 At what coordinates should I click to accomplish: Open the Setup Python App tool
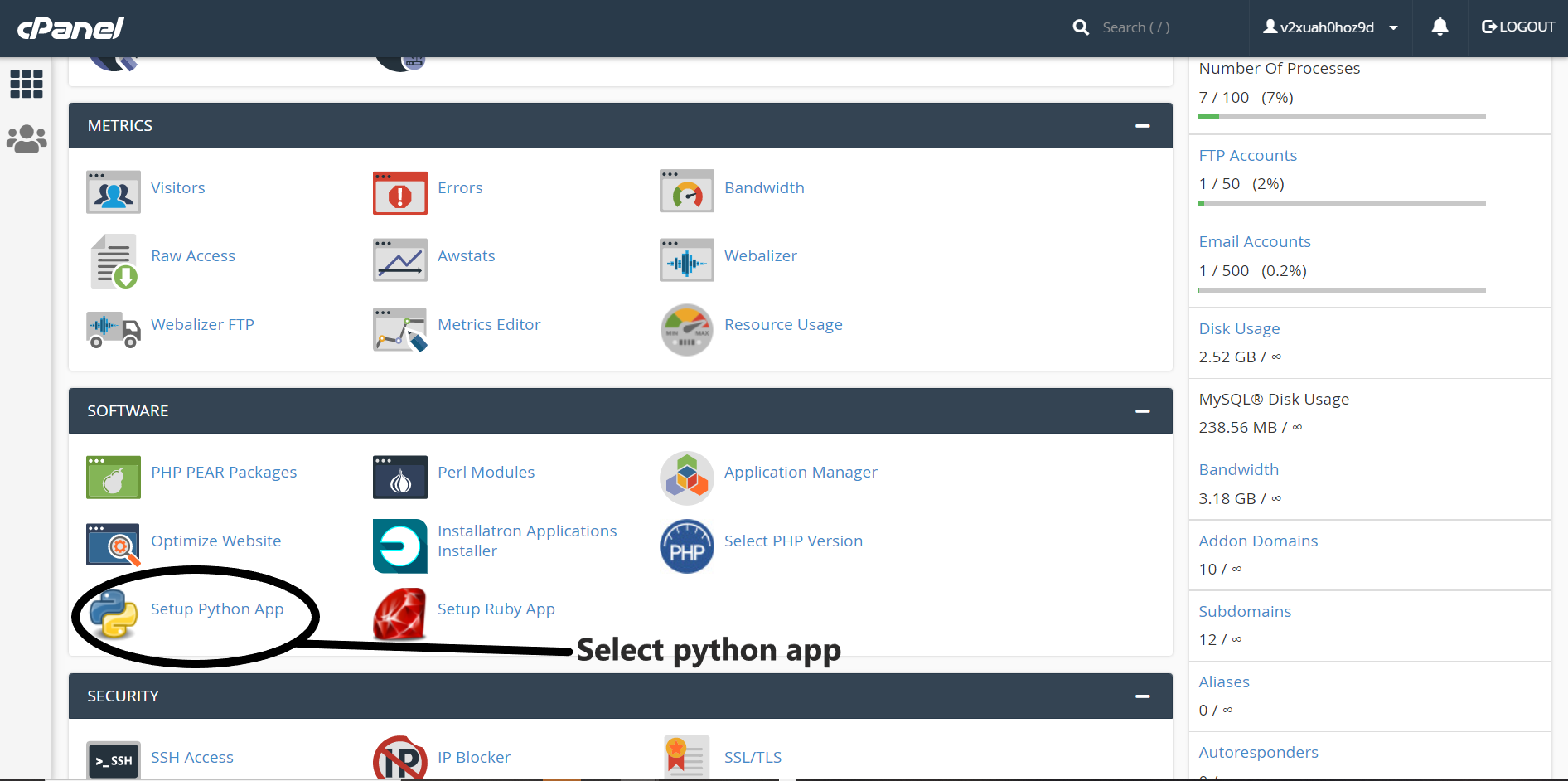217,609
